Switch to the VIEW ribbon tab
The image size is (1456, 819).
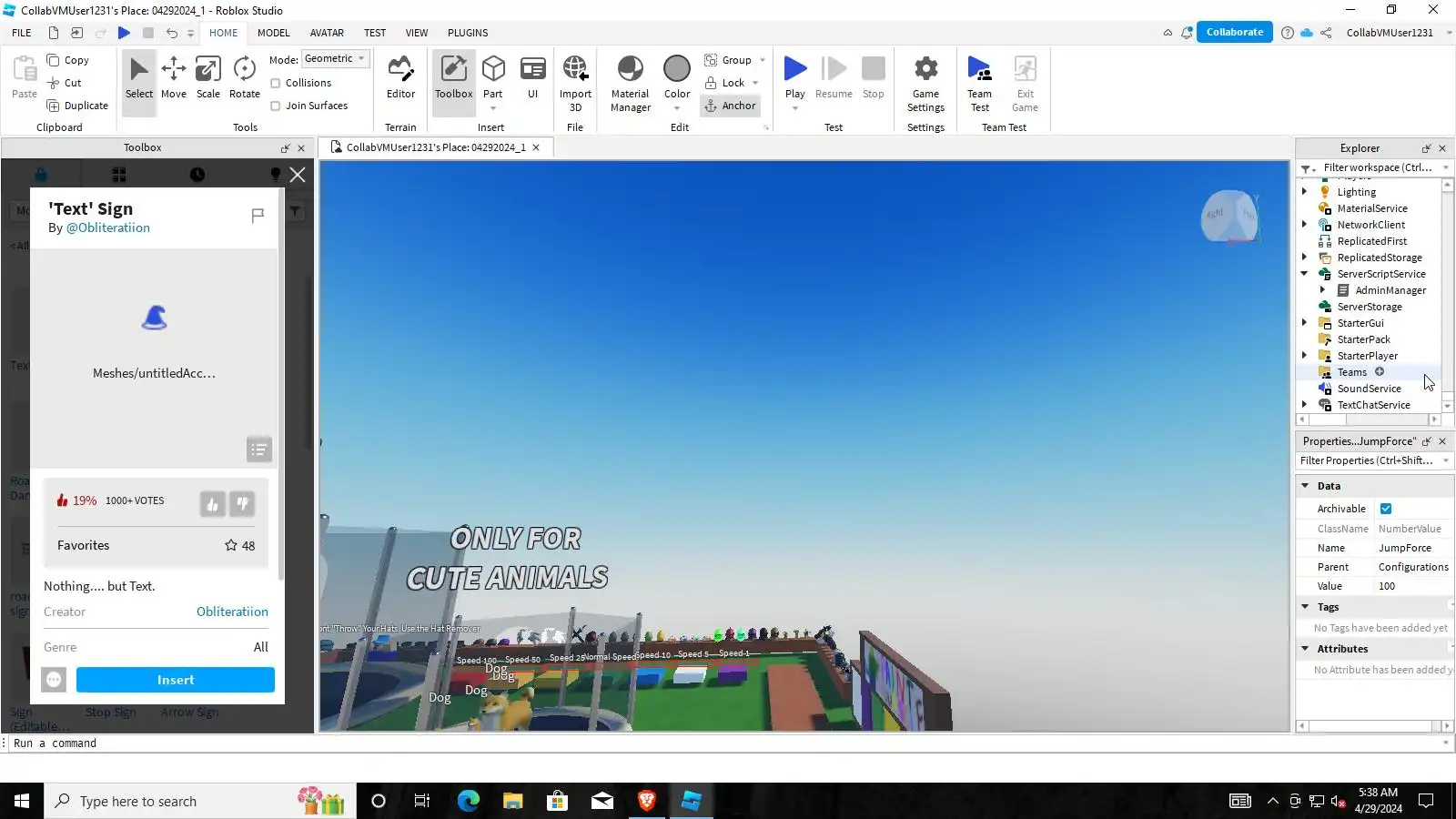417,33
